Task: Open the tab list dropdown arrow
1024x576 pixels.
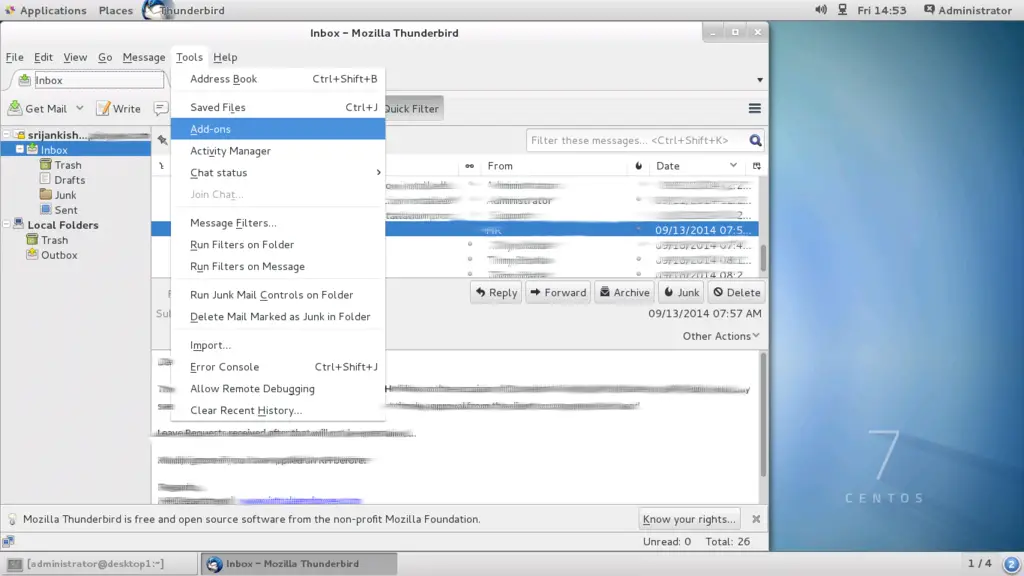Action: [760, 80]
